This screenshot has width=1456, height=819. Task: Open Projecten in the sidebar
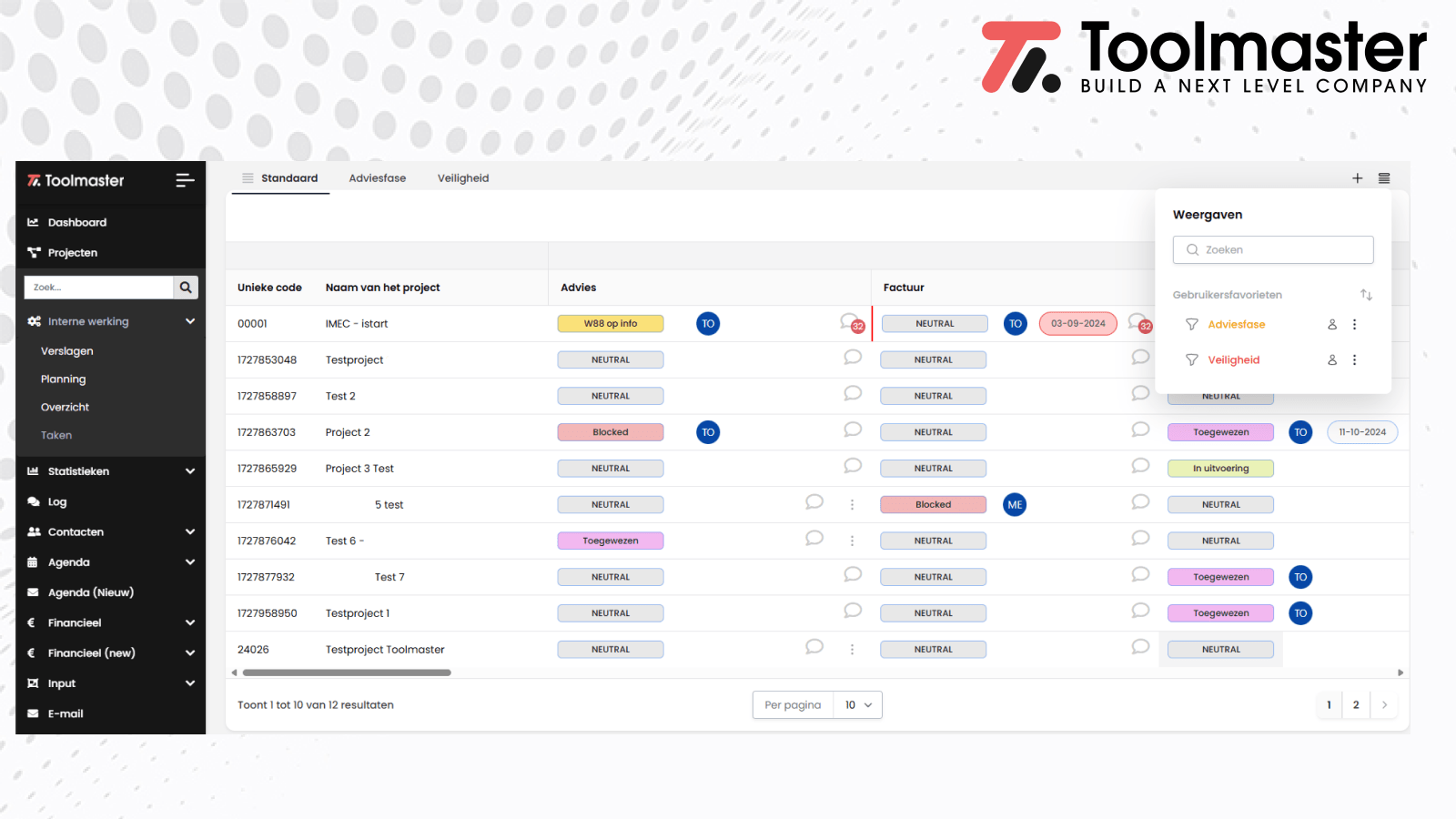coord(73,253)
